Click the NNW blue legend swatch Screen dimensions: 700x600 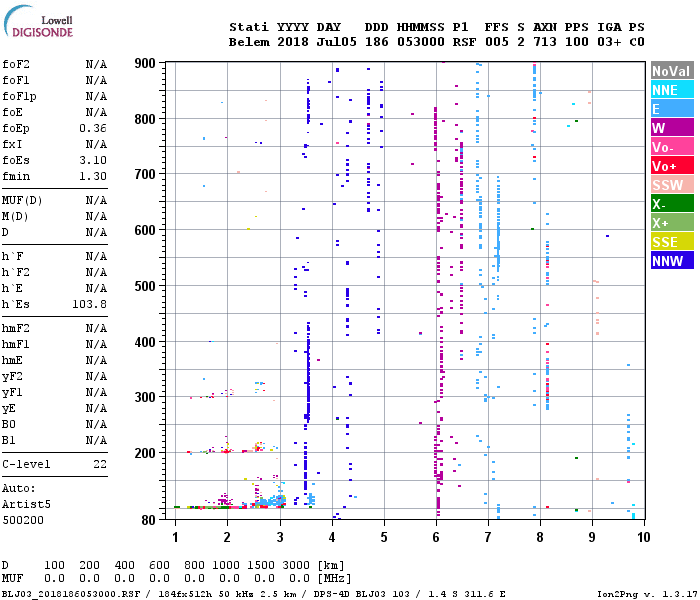coord(672,260)
